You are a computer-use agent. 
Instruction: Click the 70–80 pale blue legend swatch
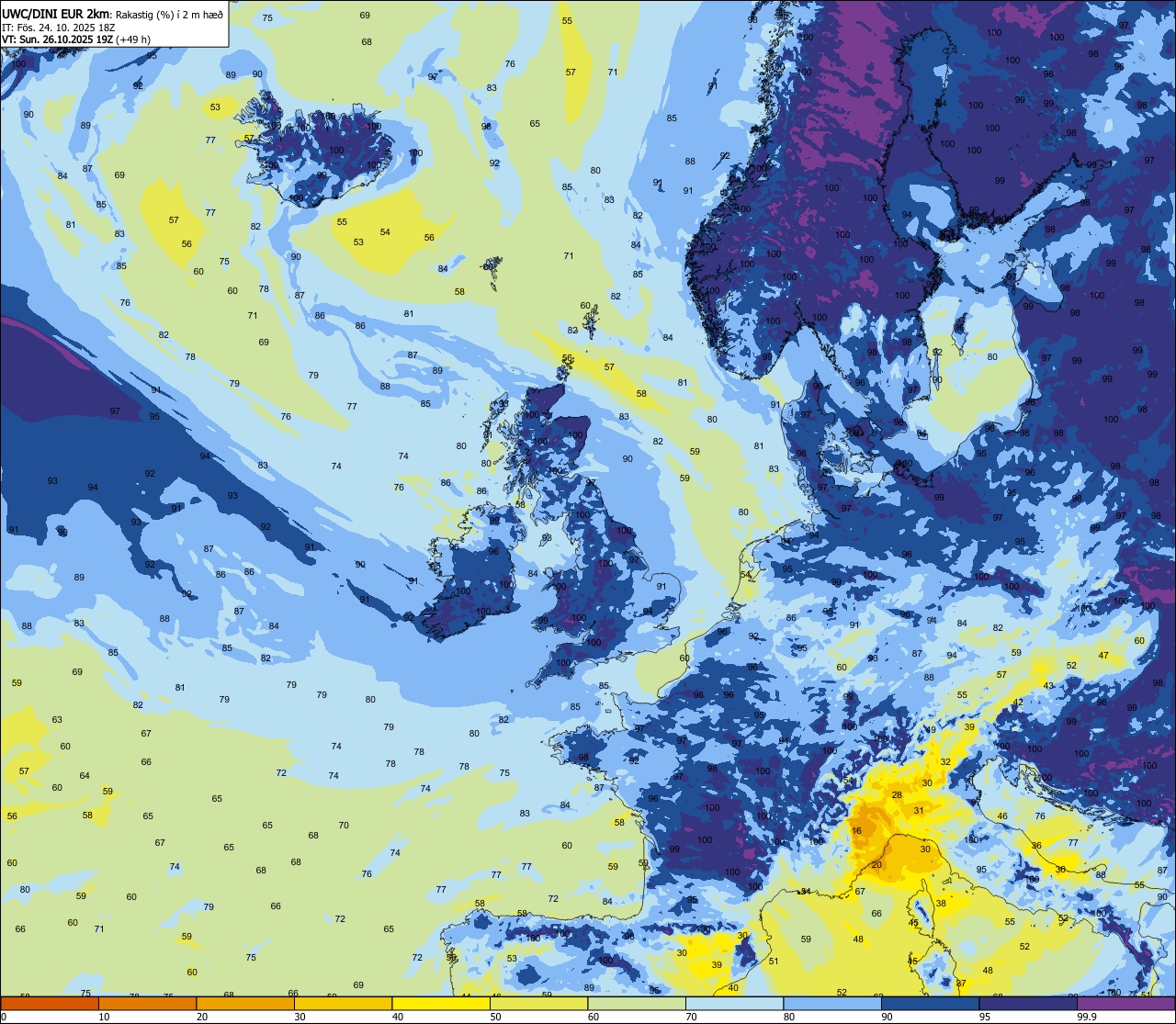pos(734,1004)
